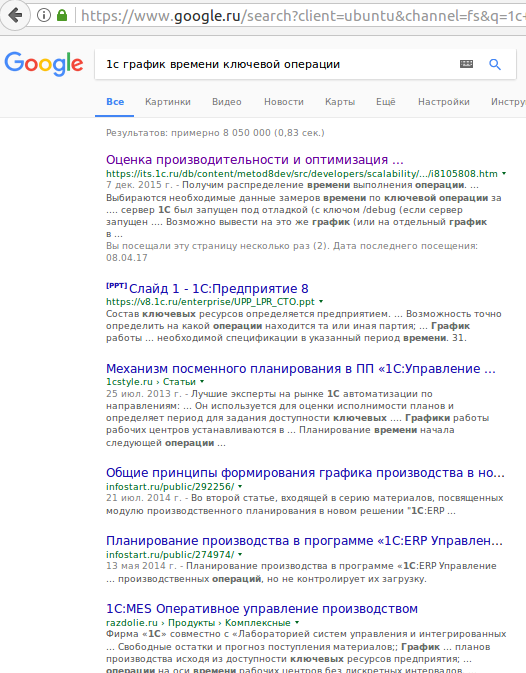The height and width of the screenshot is (673, 526).
Task: Switch to the Видео tab
Action: pos(227,102)
